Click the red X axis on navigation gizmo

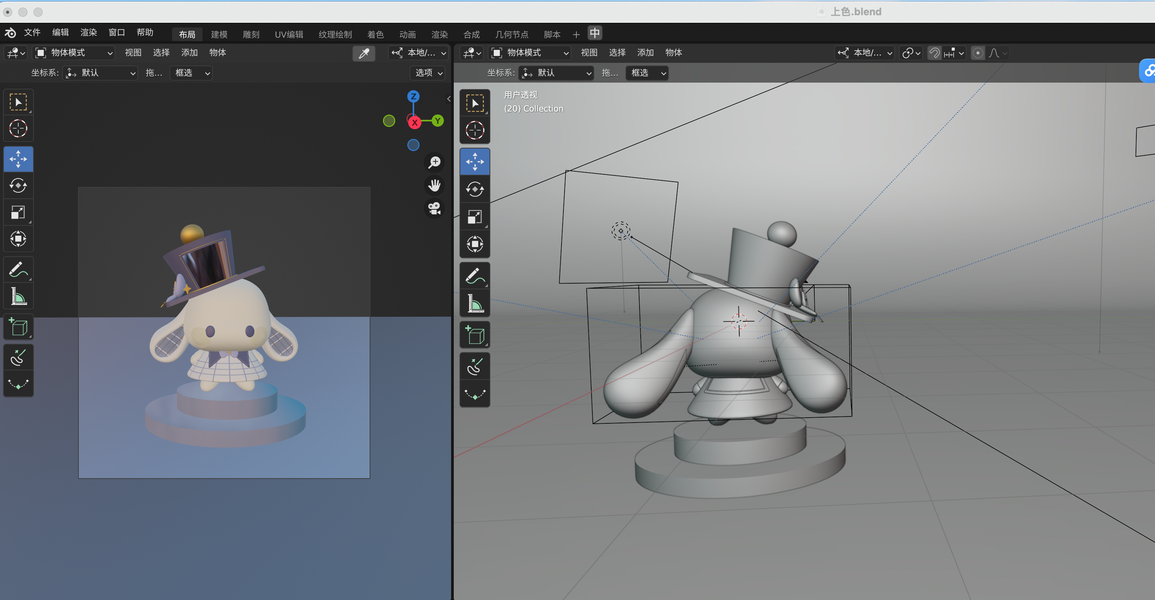415,122
